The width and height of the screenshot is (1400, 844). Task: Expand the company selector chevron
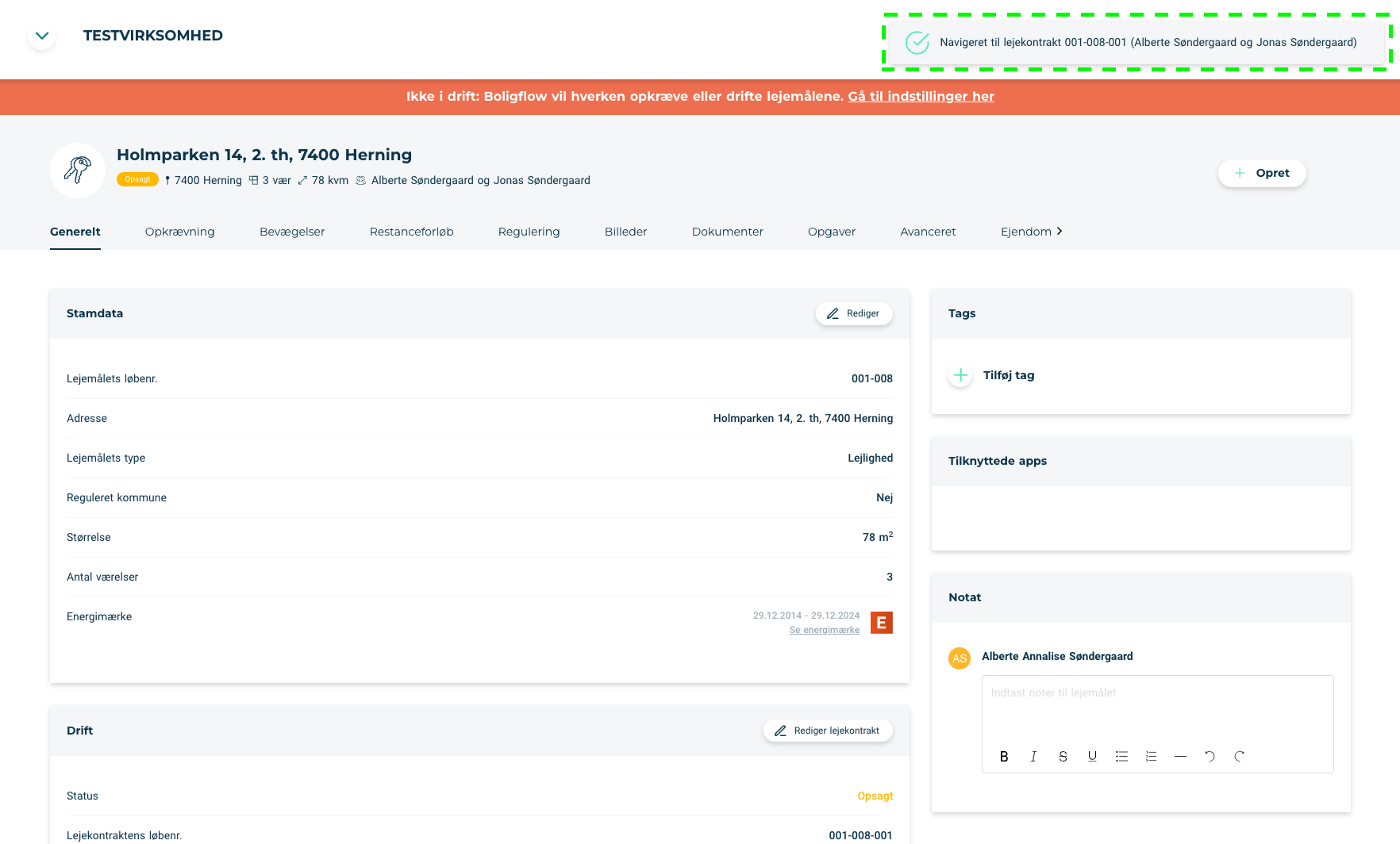tap(42, 36)
